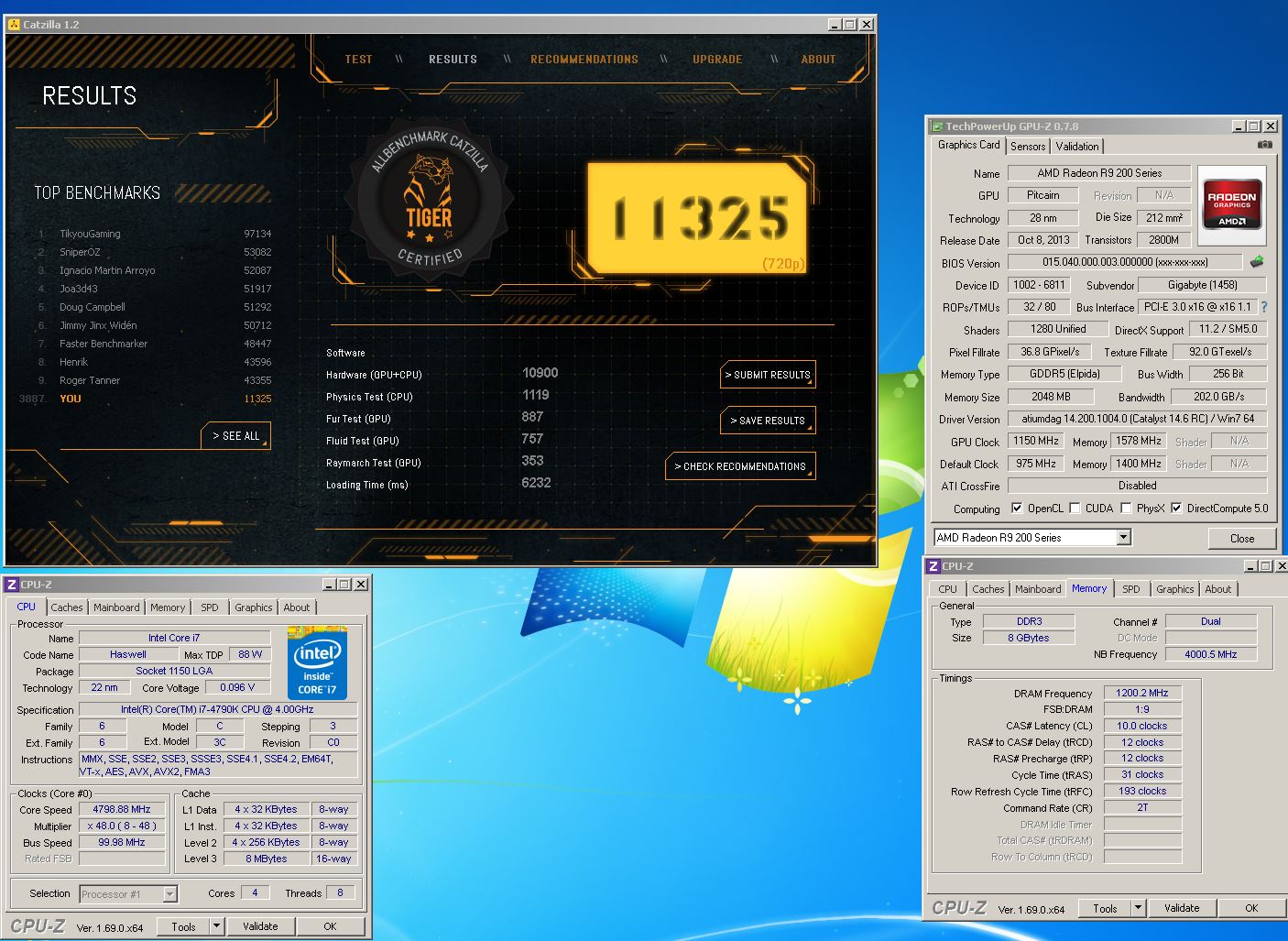Open CPU tab in CPU-Z Memory window
The image size is (1288, 941).
(947, 589)
